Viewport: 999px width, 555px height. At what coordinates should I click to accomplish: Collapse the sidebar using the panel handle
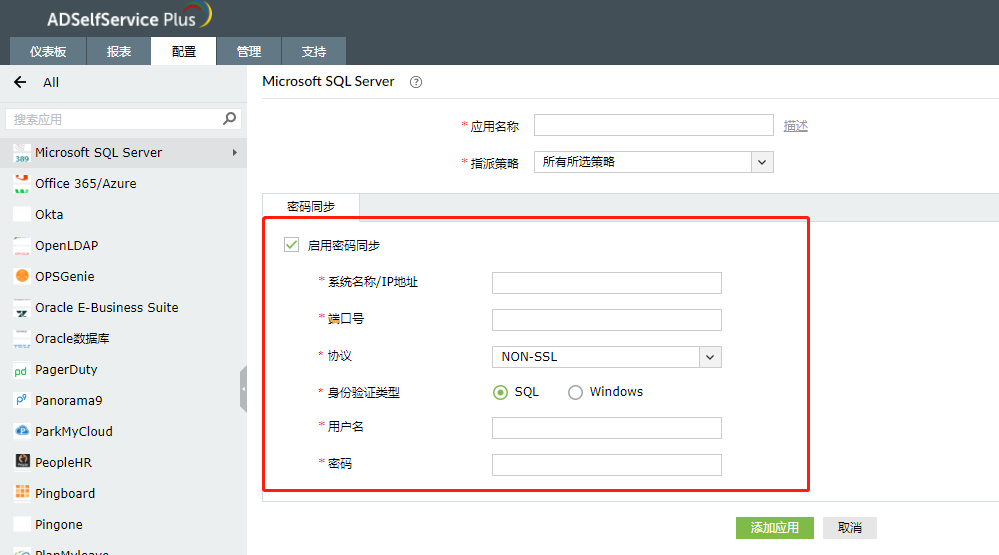click(x=243, y=389)
